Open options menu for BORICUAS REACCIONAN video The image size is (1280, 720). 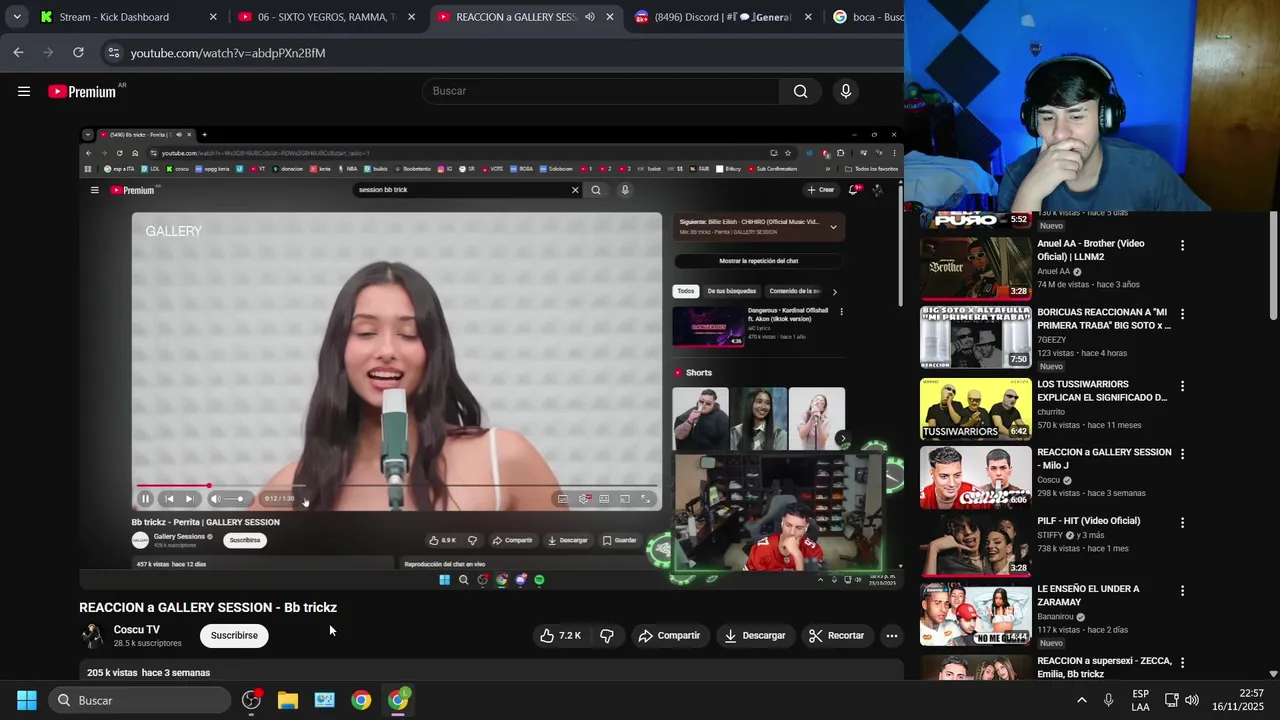[x=1182, y=314]
